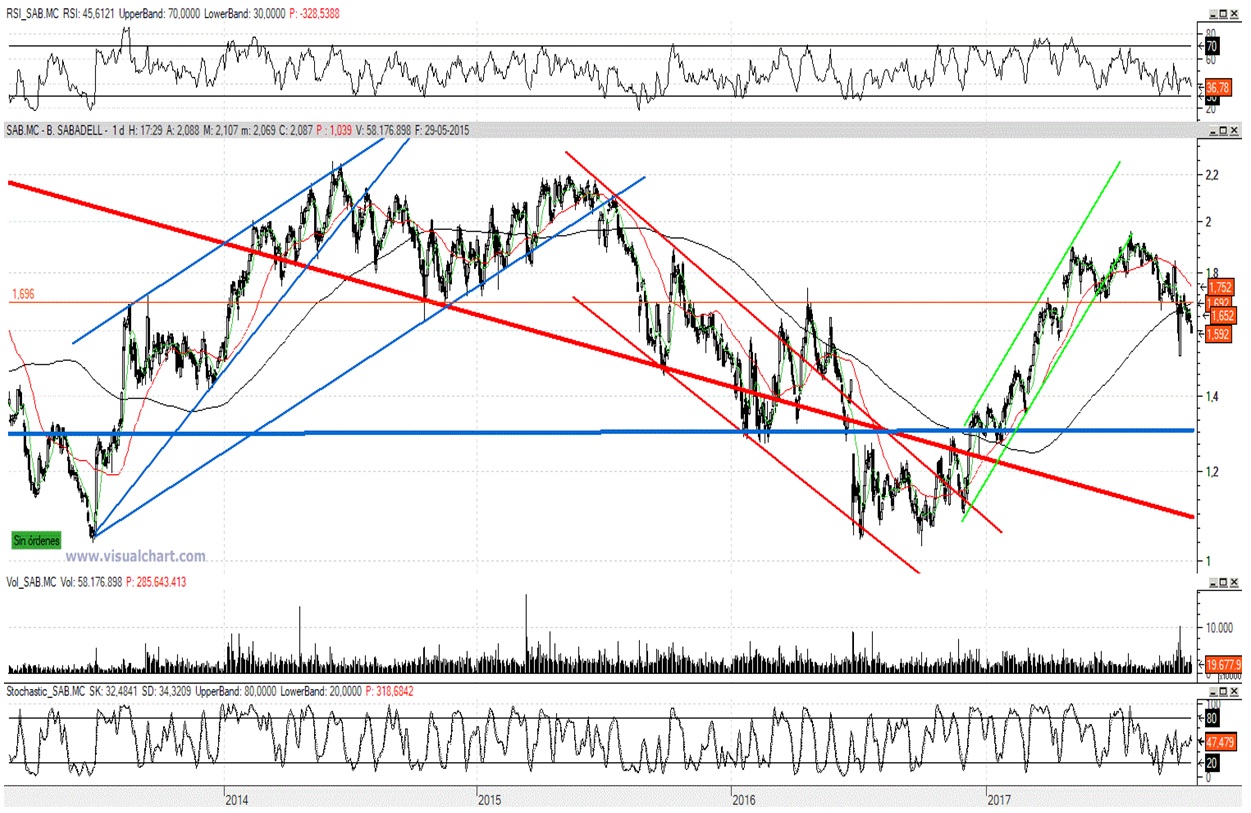Close the SAB.MC price chart panel

point(1234,131)
